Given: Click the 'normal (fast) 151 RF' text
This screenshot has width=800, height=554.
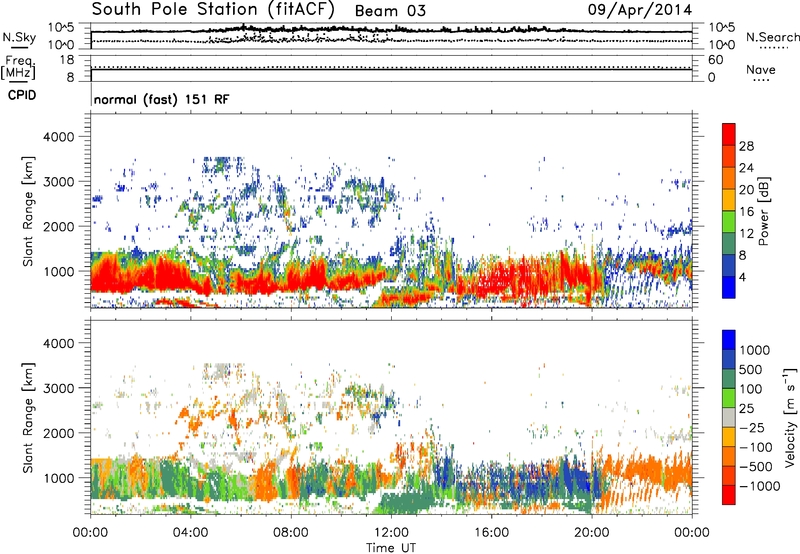Looking at the screenshot, I should (161, 99).
